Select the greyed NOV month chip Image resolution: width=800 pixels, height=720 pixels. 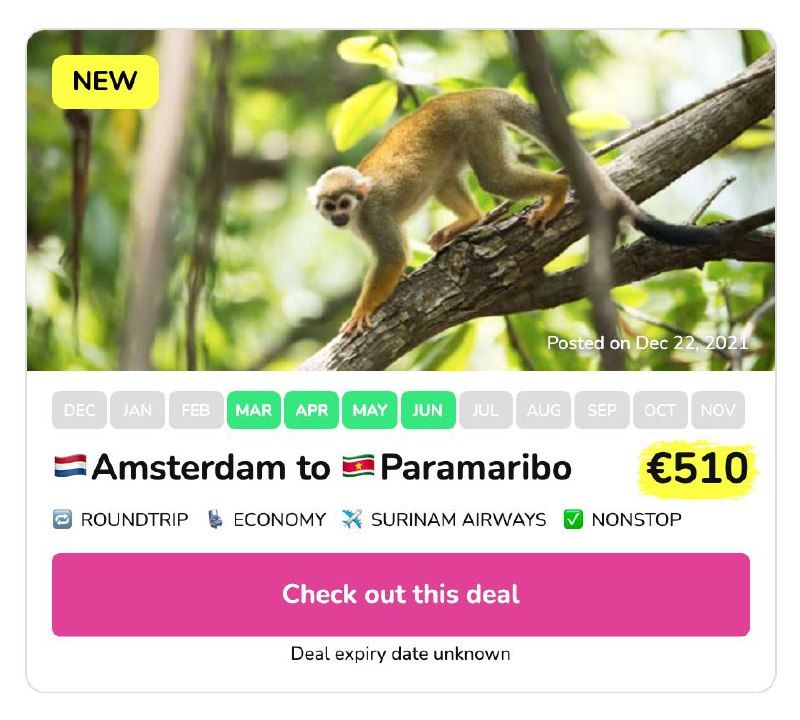click(718, 410)
